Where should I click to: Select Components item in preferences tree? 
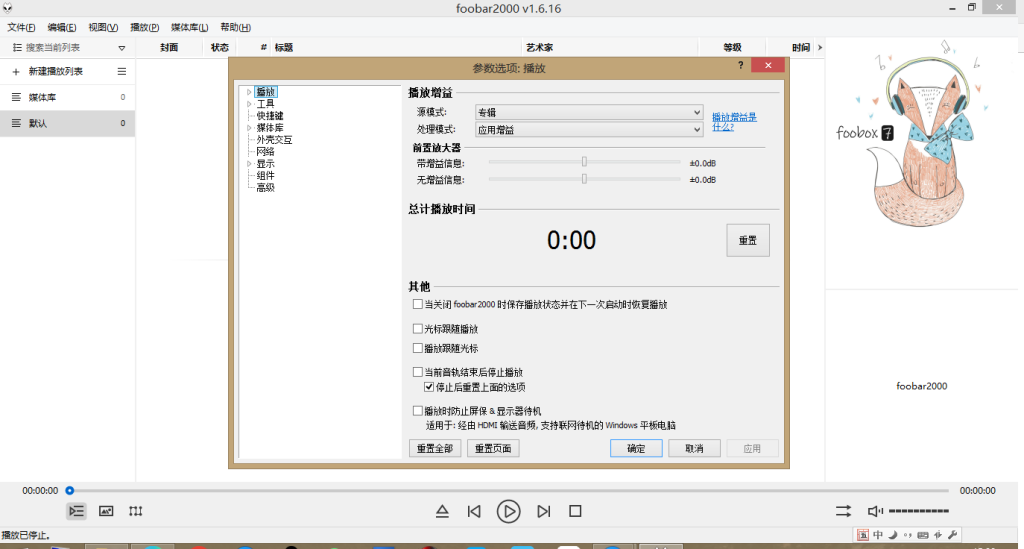[x=265, y=176]
